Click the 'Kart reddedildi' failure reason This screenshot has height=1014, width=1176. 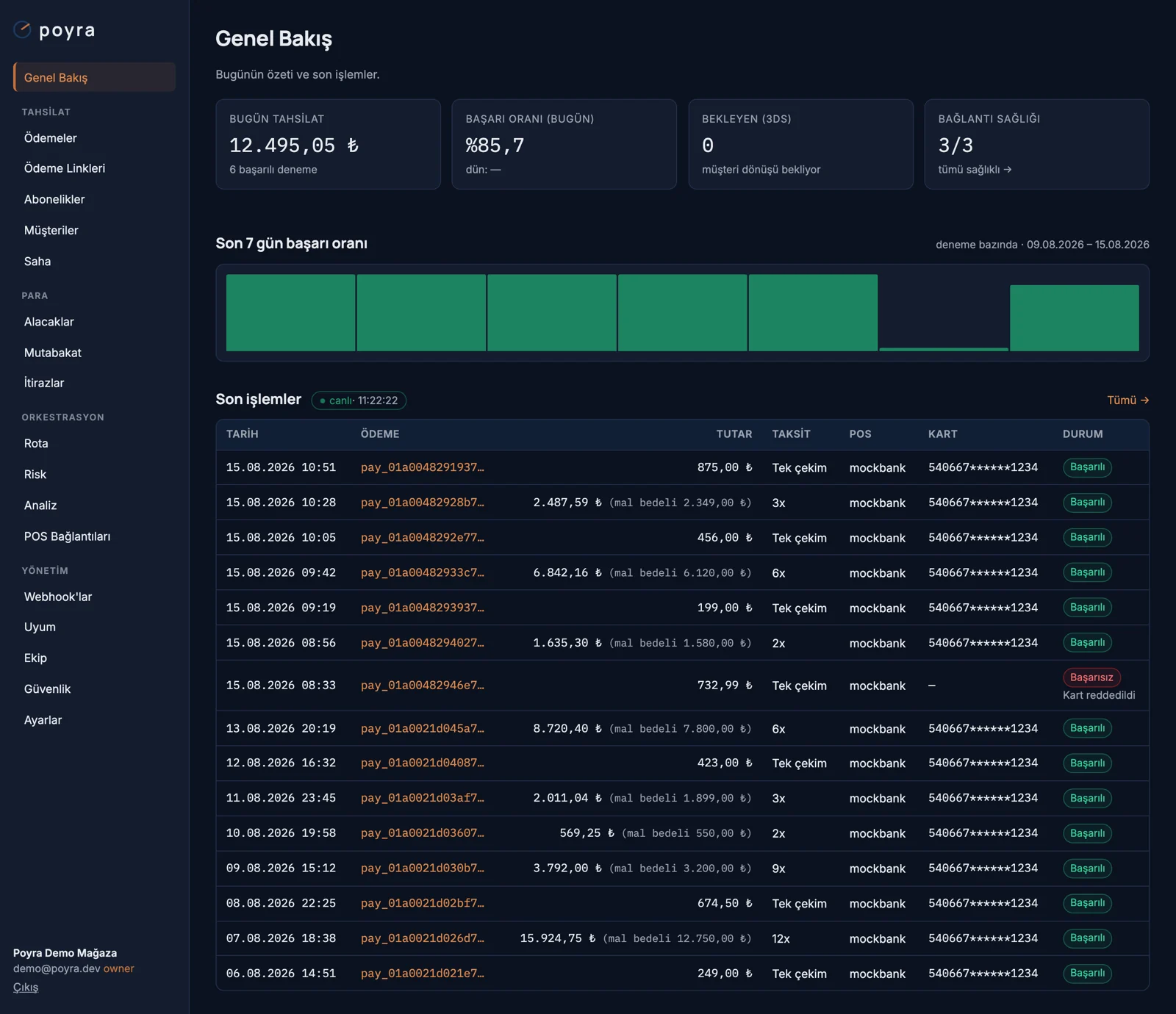tap(1099, 695)
